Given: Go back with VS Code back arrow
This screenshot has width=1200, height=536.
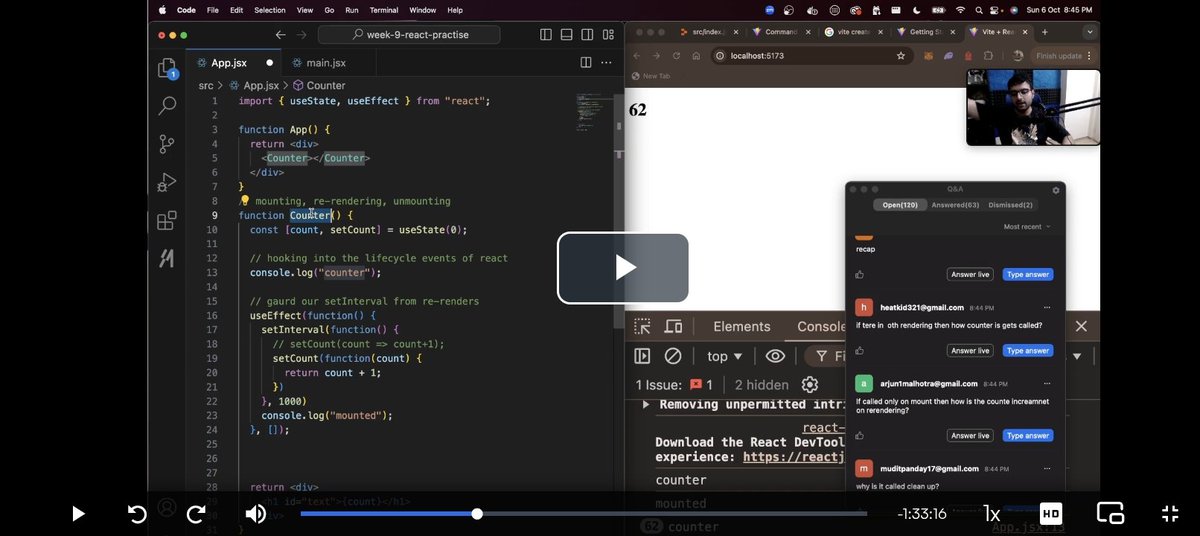Looking at the screenshot, I should (280, 34).
